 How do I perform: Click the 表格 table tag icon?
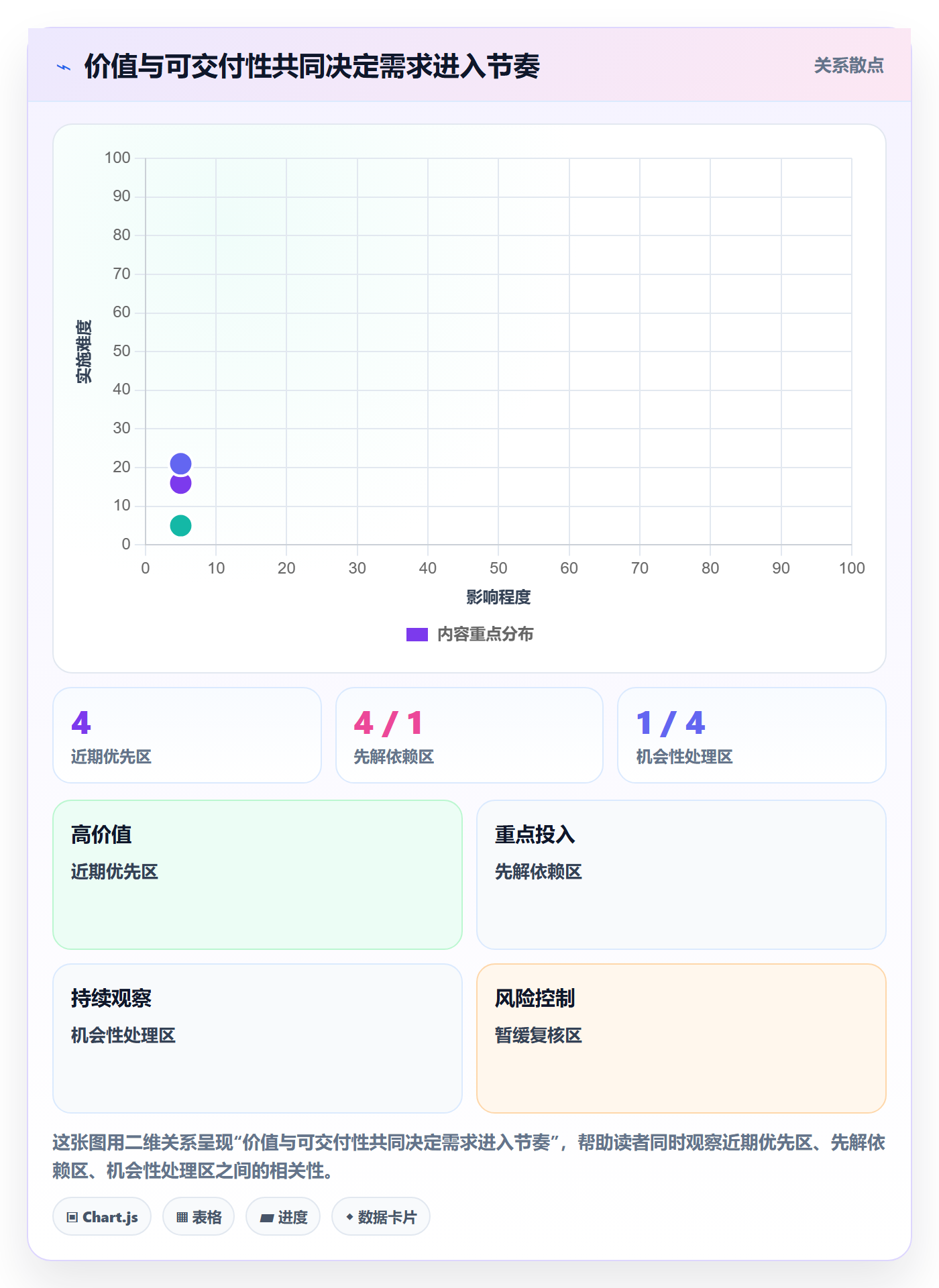click(x=182, y=1217)
